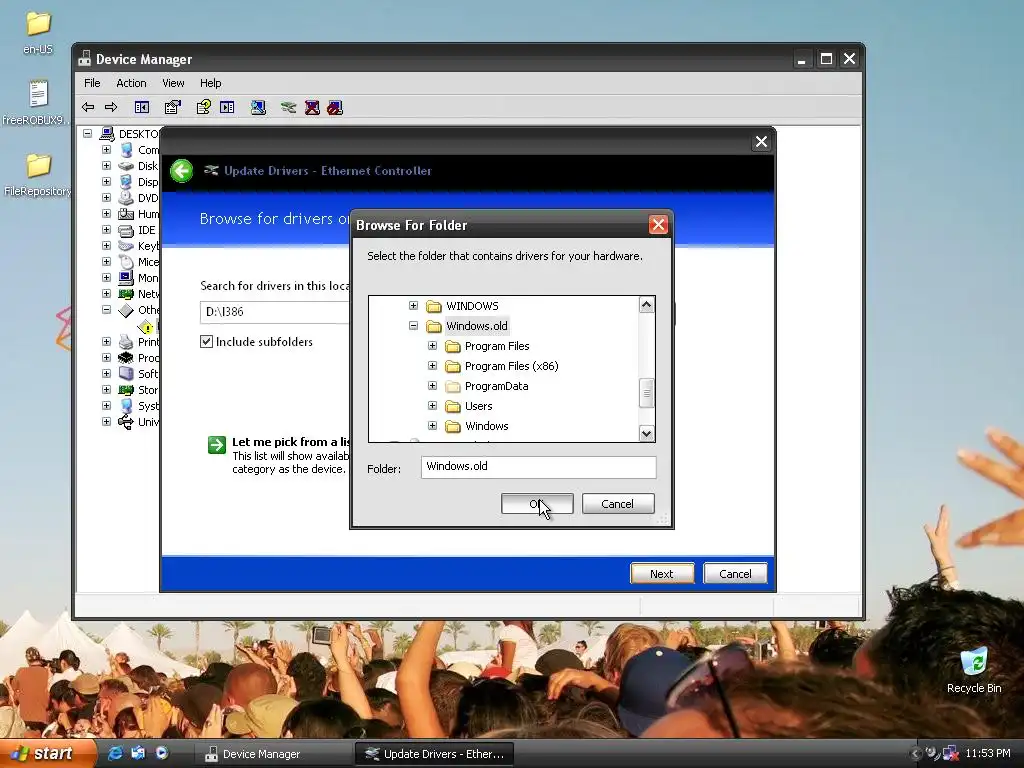Expand the ProgramData folder node
This screenshot has width=1024, height=768.
pyautogui.click(x=432, y=386)
